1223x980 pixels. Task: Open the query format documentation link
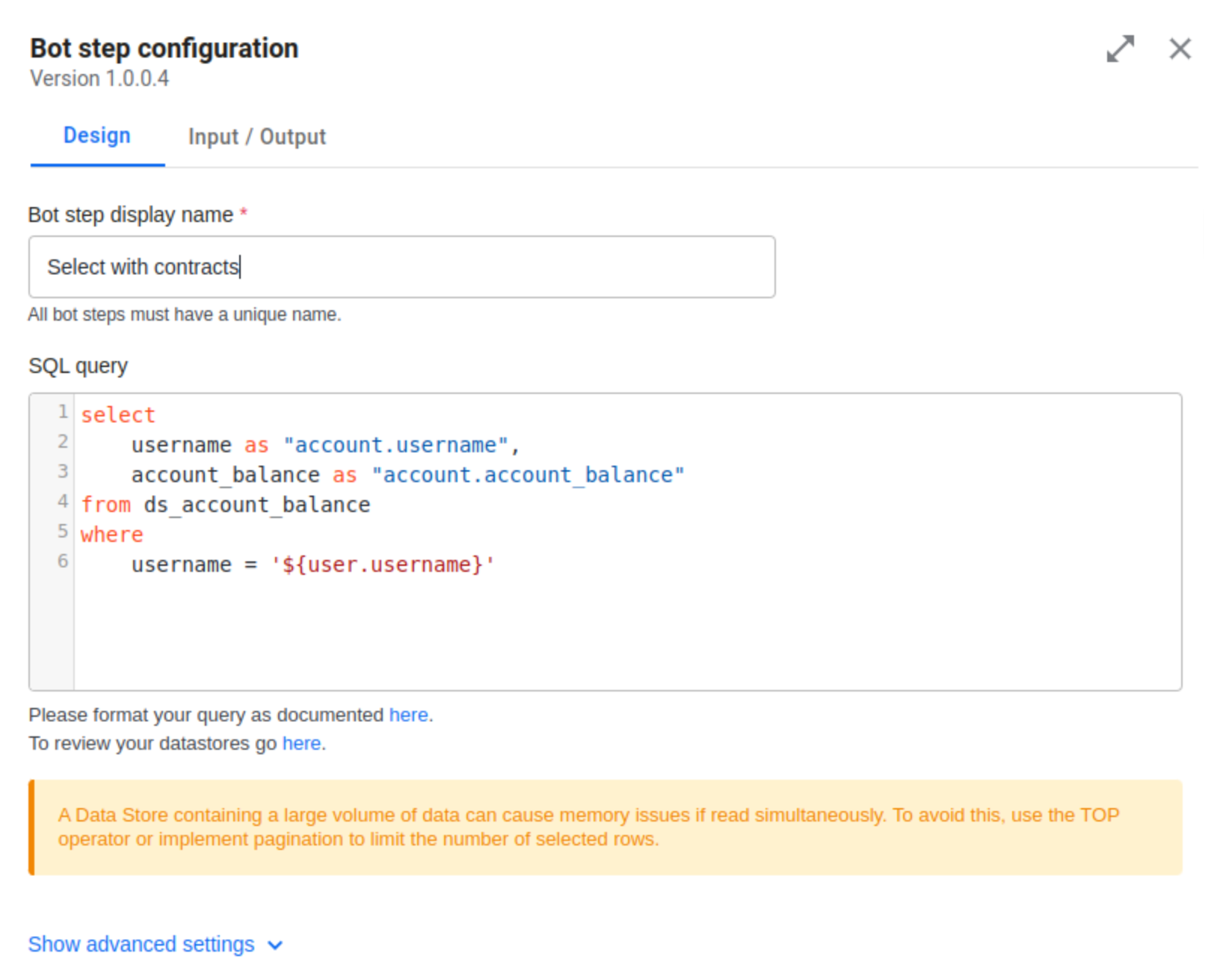click(x=408, y=715)
